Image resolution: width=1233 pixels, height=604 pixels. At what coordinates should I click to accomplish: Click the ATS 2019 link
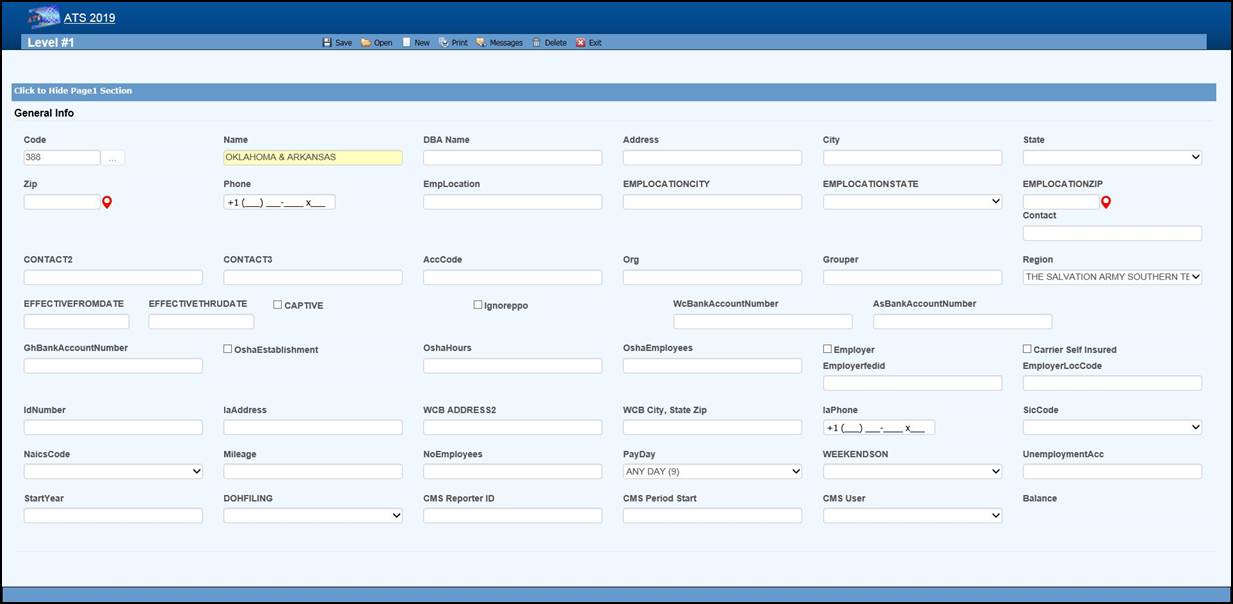click(x=89, y=18)
